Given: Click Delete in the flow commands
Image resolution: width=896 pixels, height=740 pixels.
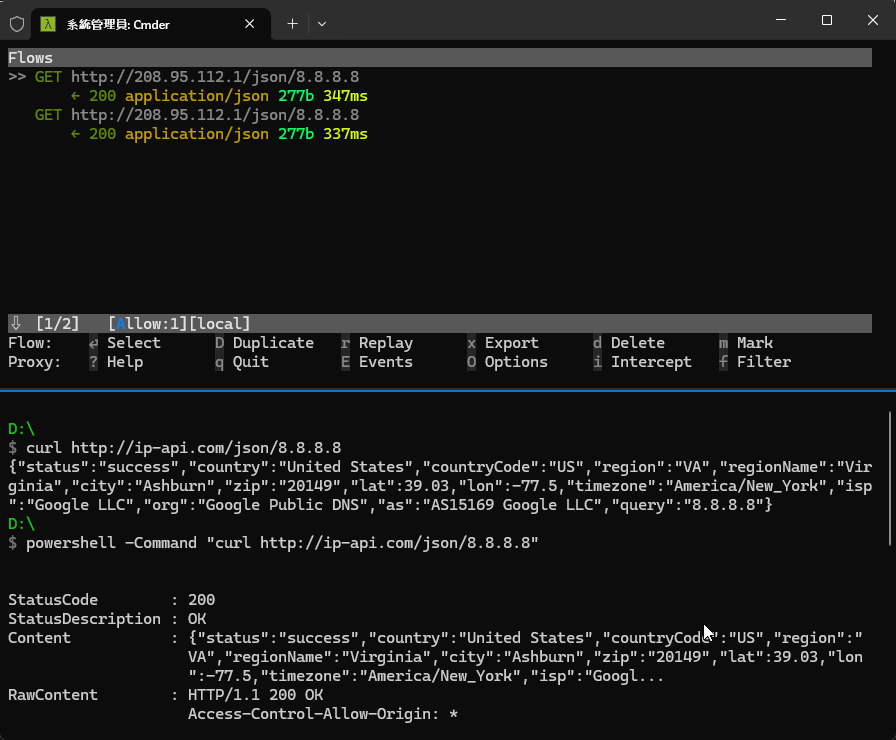Looking at the screenshot, I should click(x=637, y=343).
